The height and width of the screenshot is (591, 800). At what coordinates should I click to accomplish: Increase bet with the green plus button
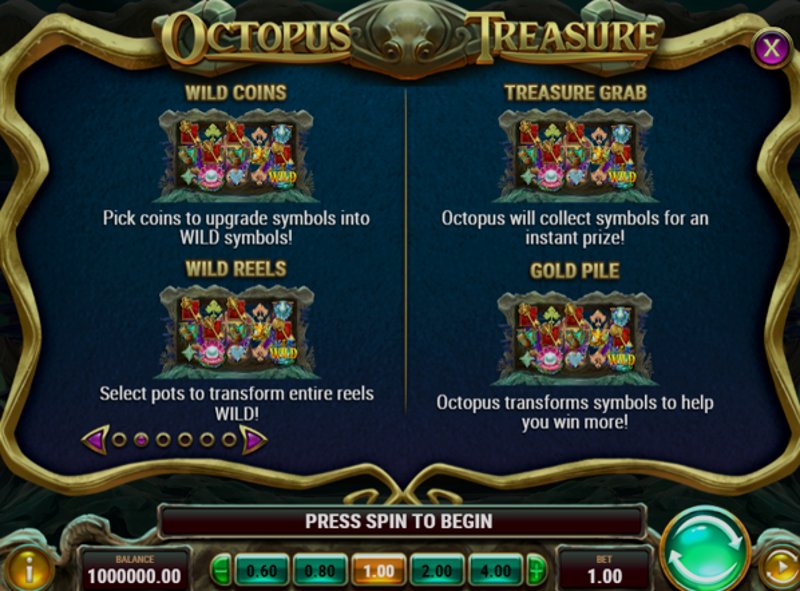(x=536, y=570)
